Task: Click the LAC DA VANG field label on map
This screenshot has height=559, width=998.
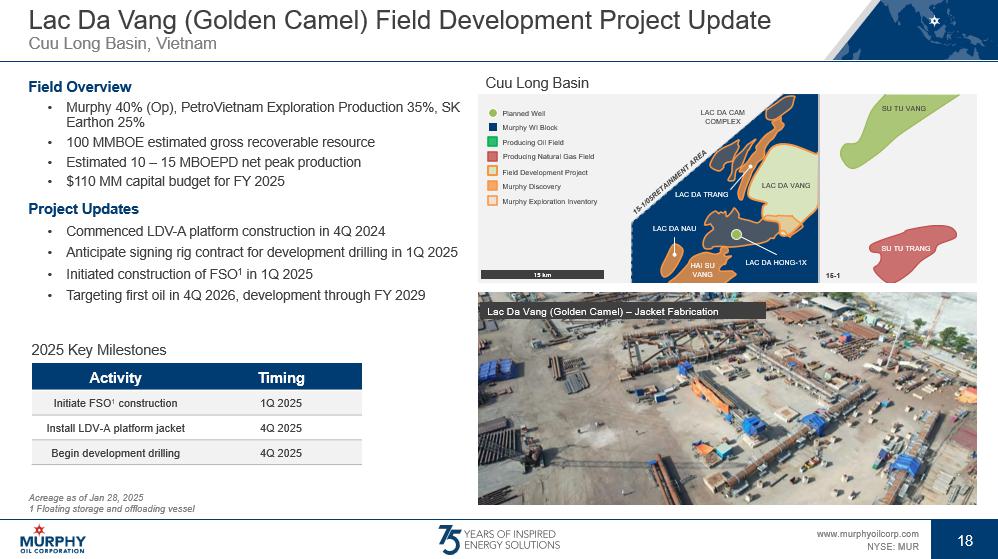Action: pyautogui.click(x=785, y=185)
